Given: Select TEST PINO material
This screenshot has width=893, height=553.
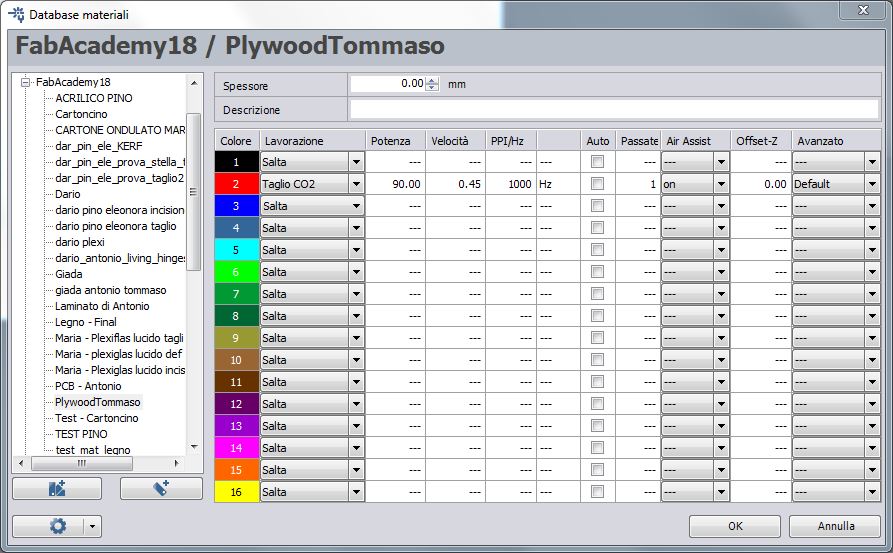Looking at the screenshot, I should click(x=81, y=434).
